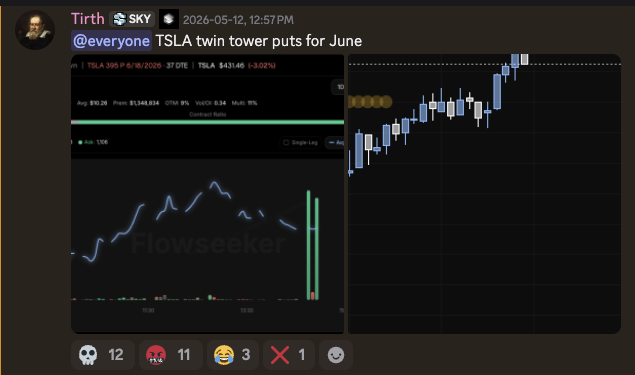Click the Prem: $1,348,834 value
The image size is (635, 375).
[136, 103]
